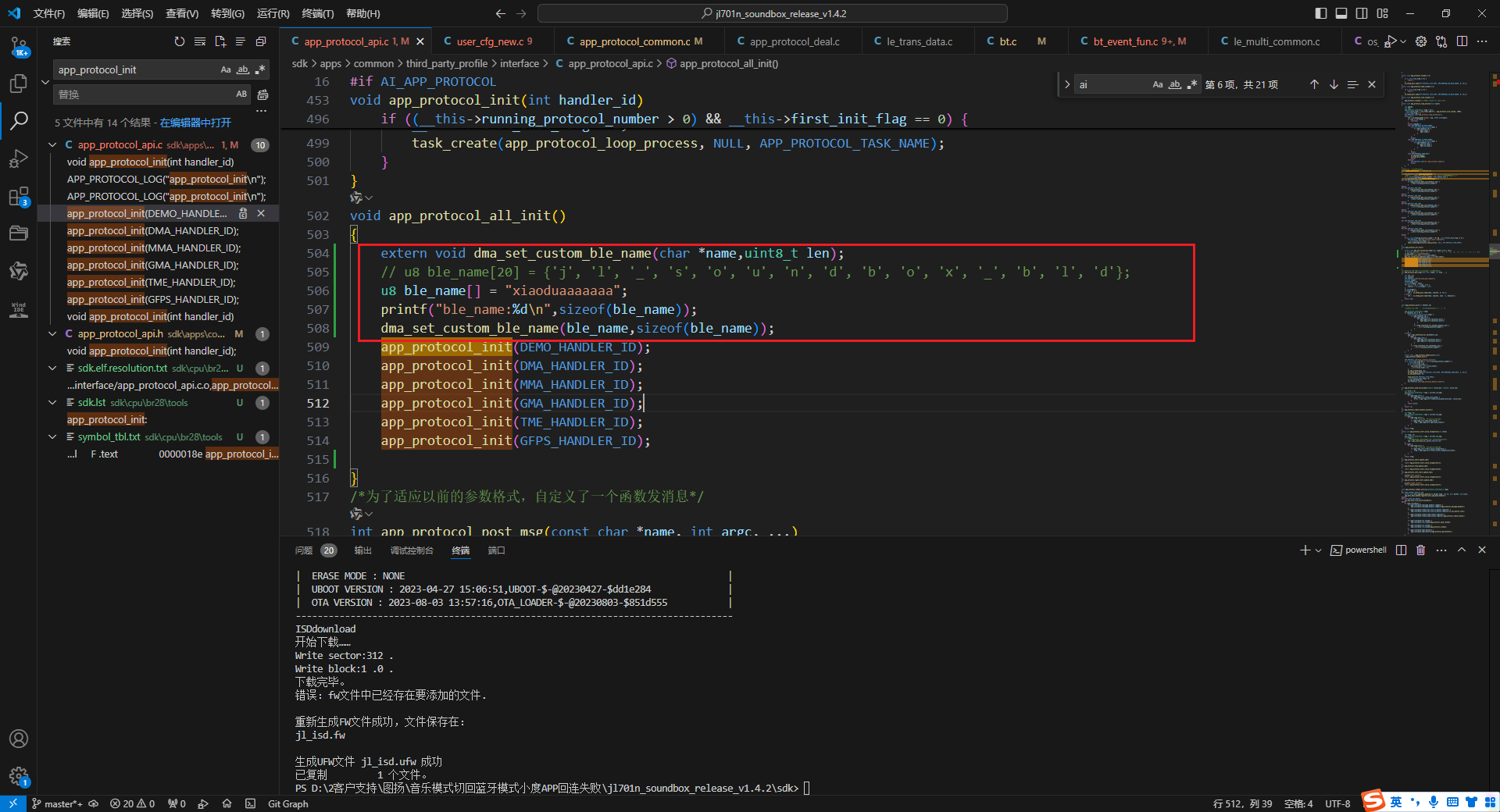
Task: Switch to user_cfg_new.c tab
Action: coord(494,41)
